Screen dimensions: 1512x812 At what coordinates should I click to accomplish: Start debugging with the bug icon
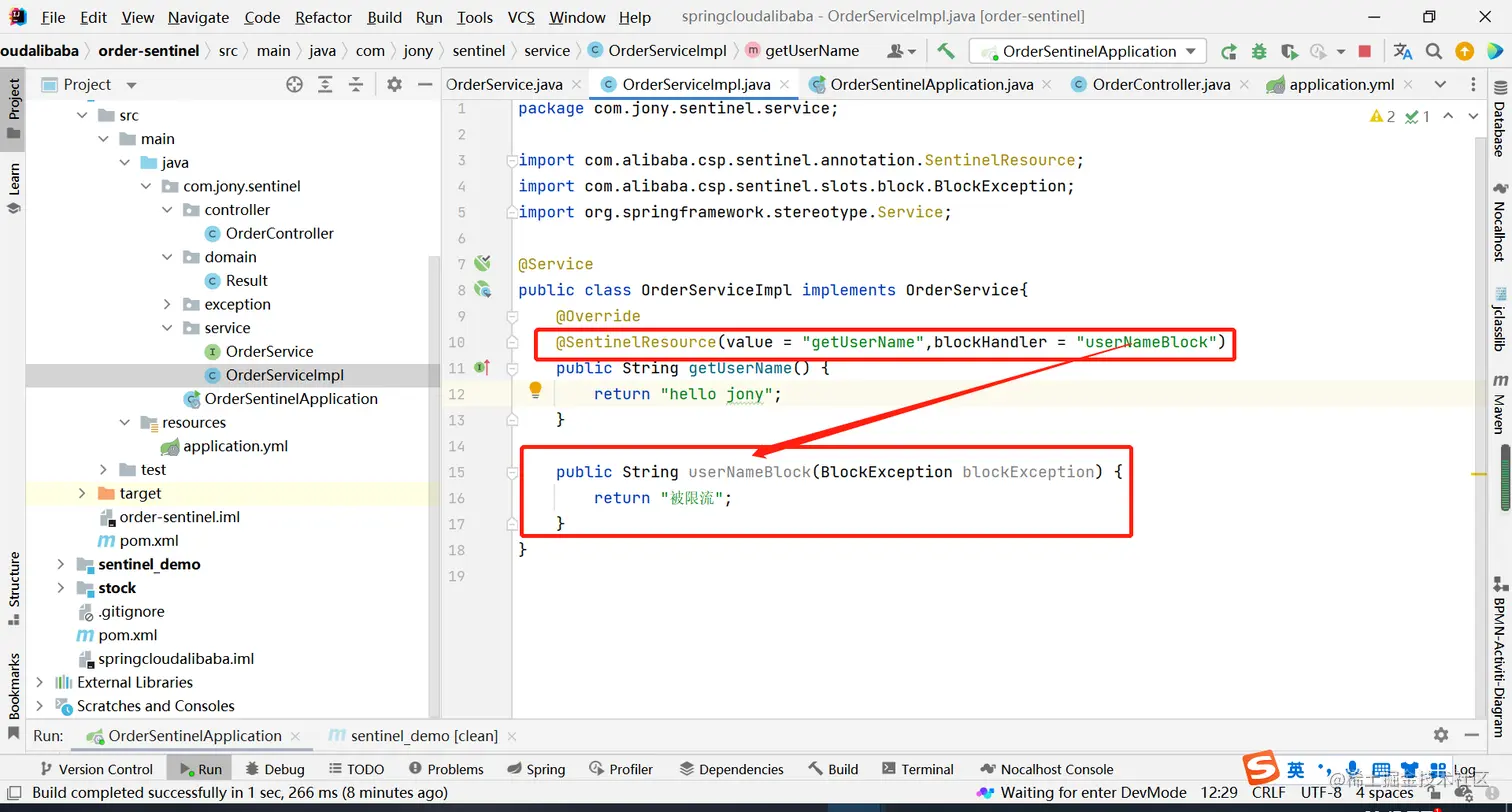[x=1259, y=51]
